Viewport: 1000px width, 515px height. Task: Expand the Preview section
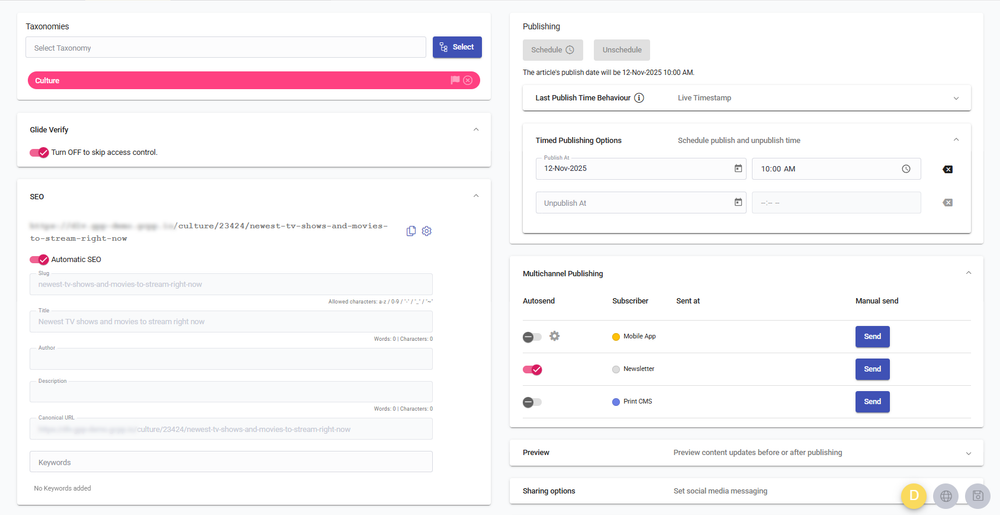(968, 453)
